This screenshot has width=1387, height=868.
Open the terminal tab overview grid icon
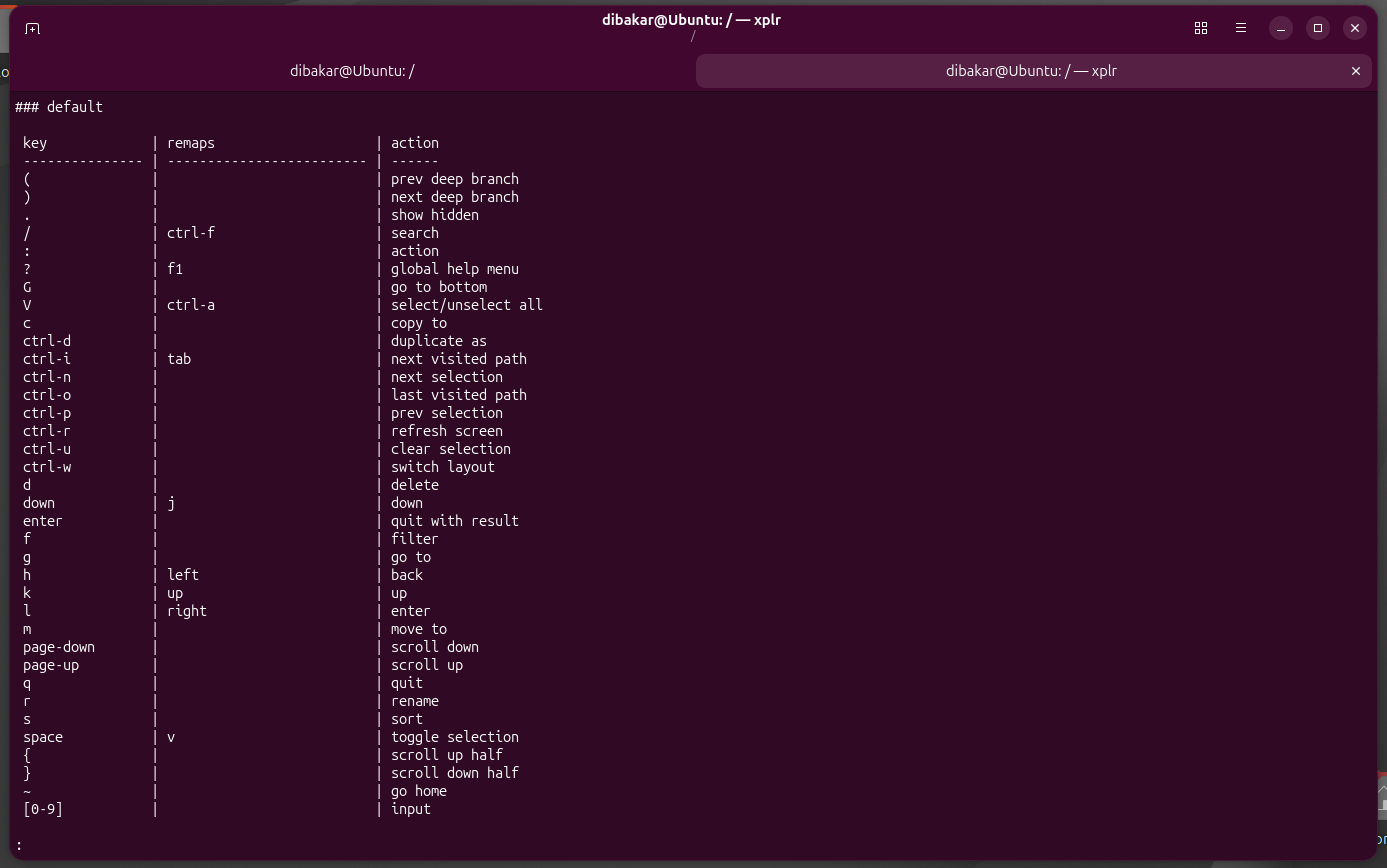(1201, 28)
